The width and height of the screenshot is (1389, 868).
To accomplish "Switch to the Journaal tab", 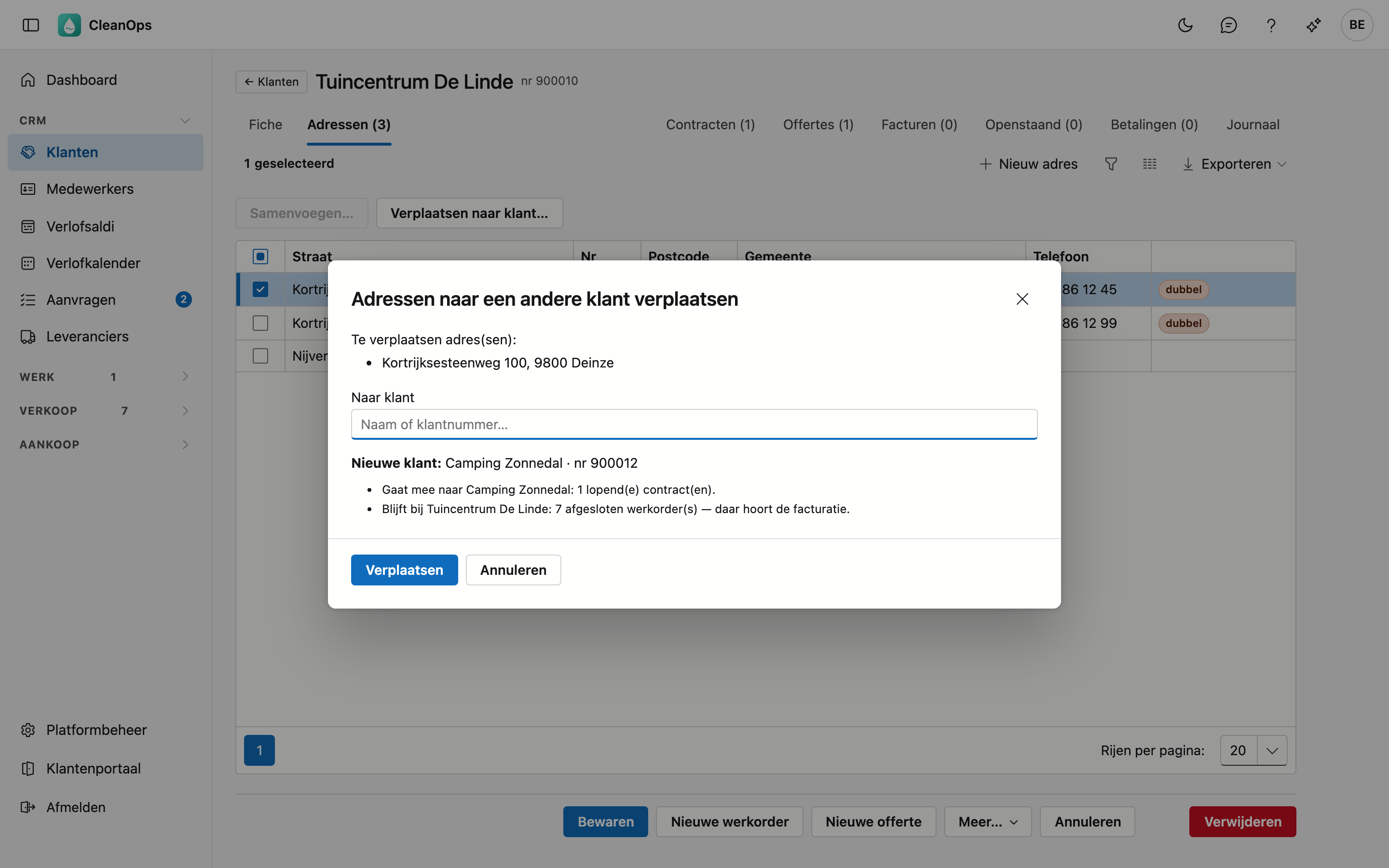I will tap(1253, 124).
